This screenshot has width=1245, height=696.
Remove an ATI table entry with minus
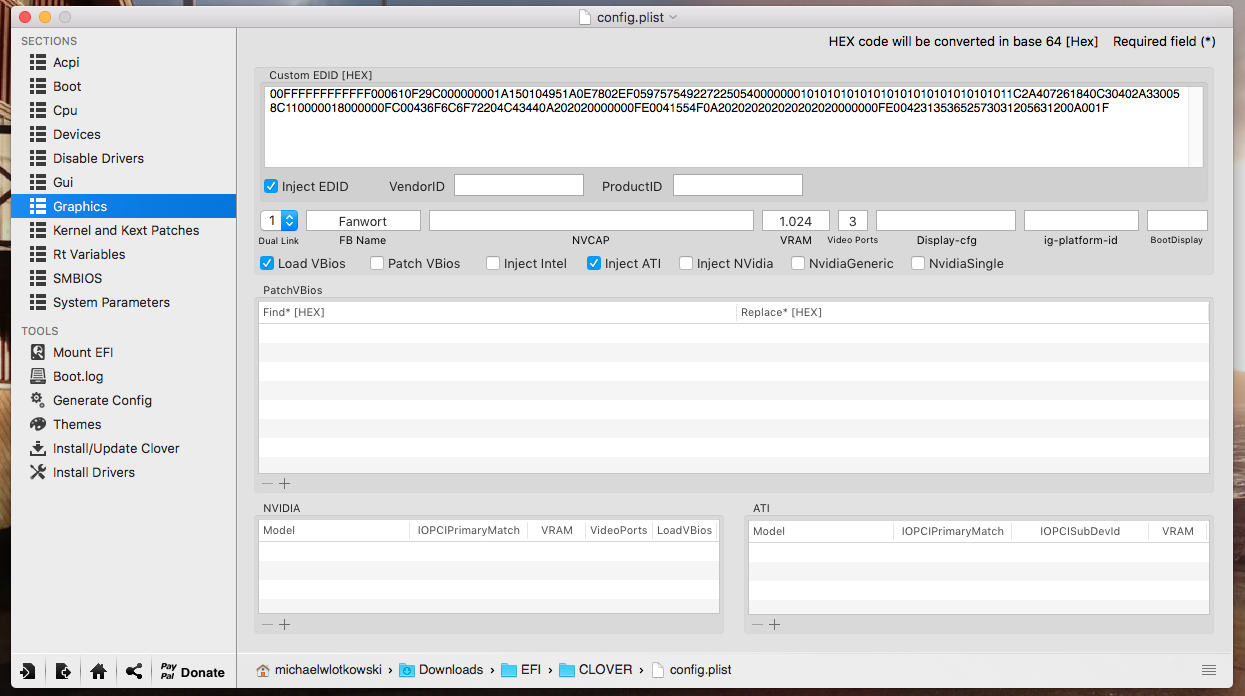tap(756, 624)
